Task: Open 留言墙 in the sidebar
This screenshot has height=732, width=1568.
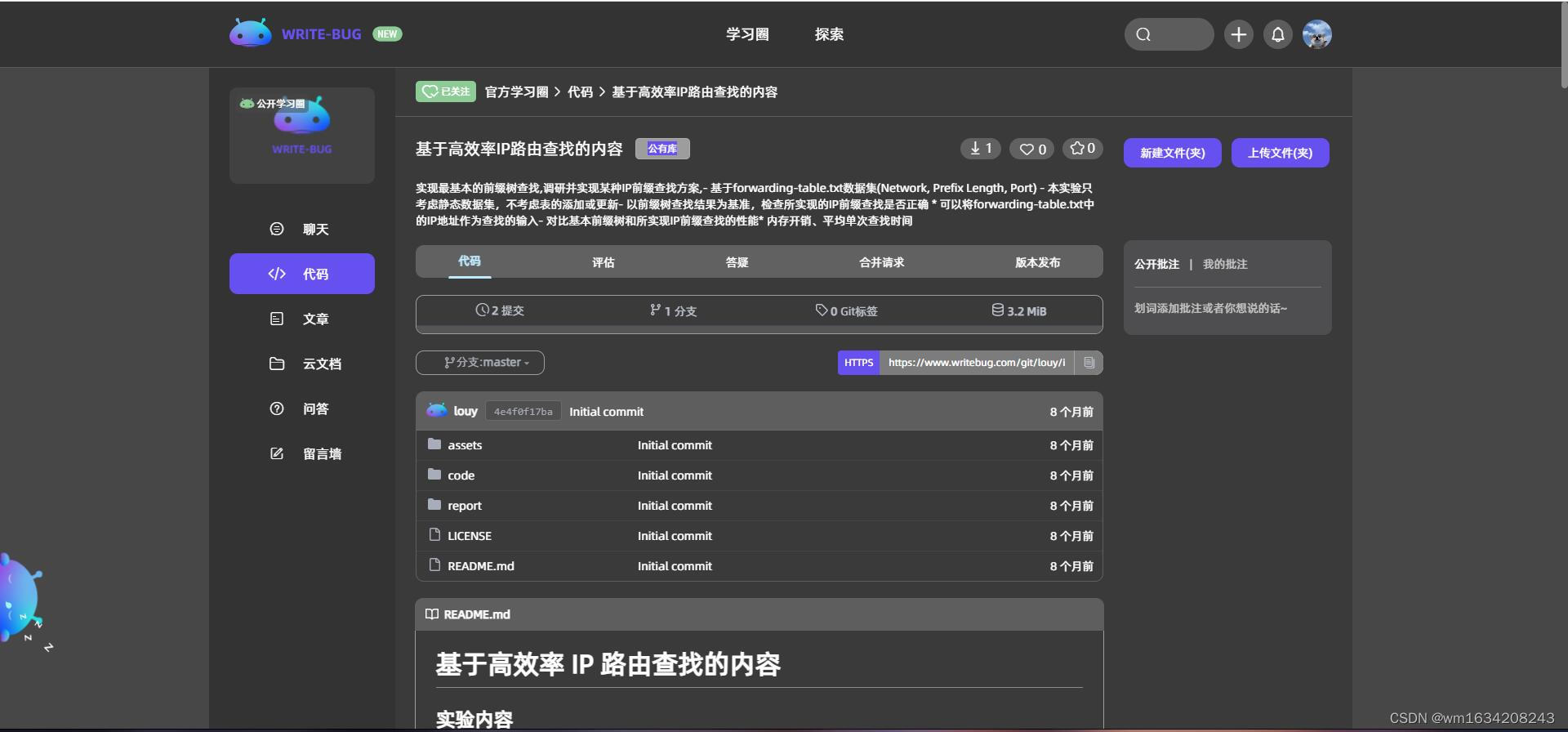Action: point(302,453)
